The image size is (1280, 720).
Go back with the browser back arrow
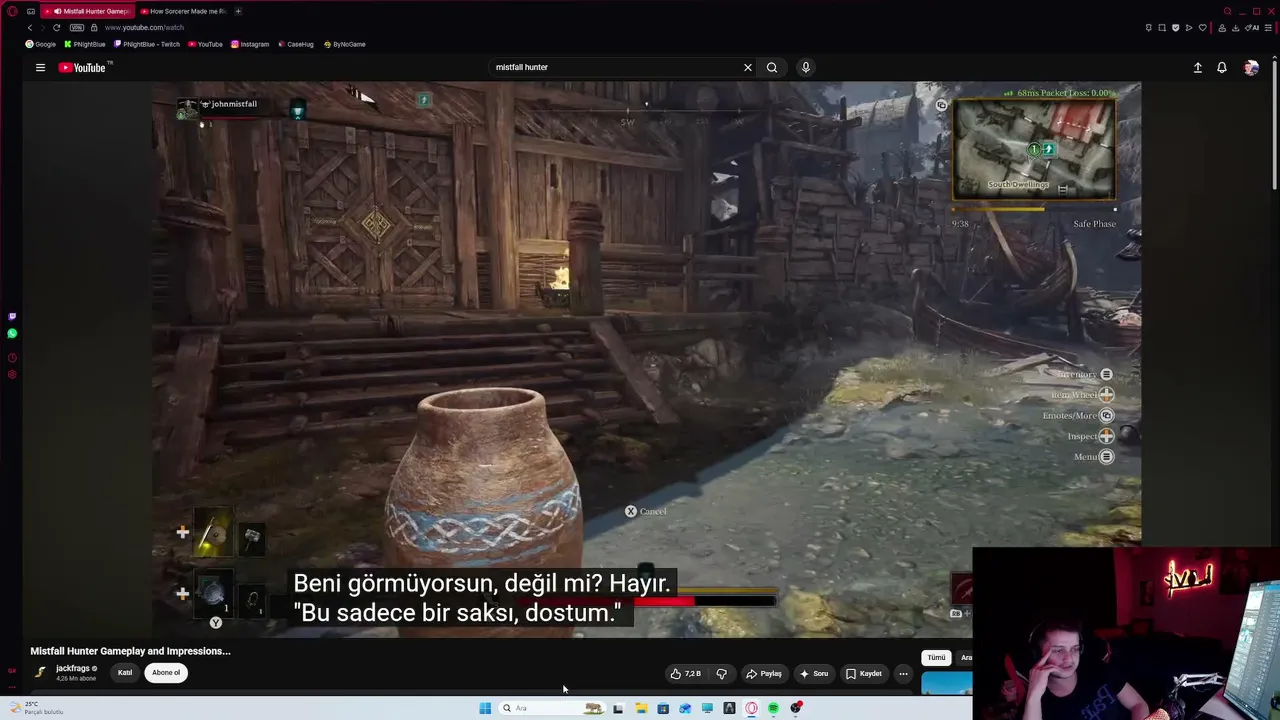[x=29, y=27]
